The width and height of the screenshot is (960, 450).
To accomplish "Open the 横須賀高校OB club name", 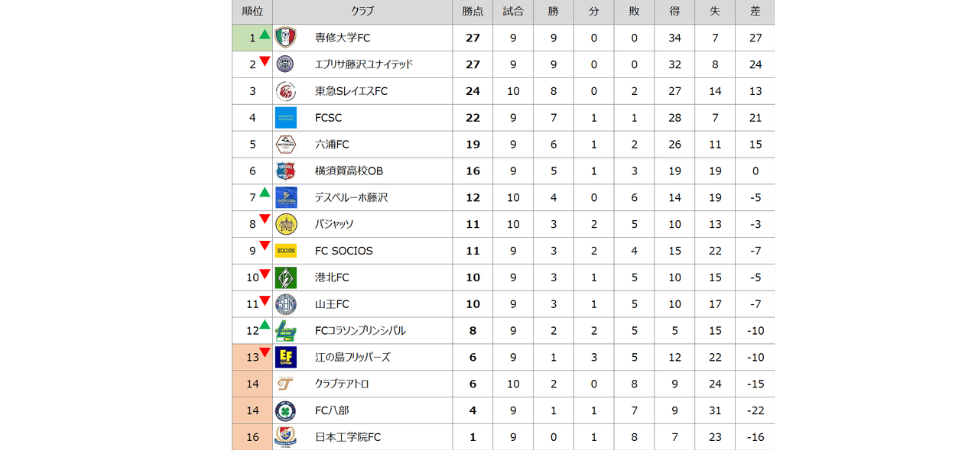I will [x=349, y=171].
